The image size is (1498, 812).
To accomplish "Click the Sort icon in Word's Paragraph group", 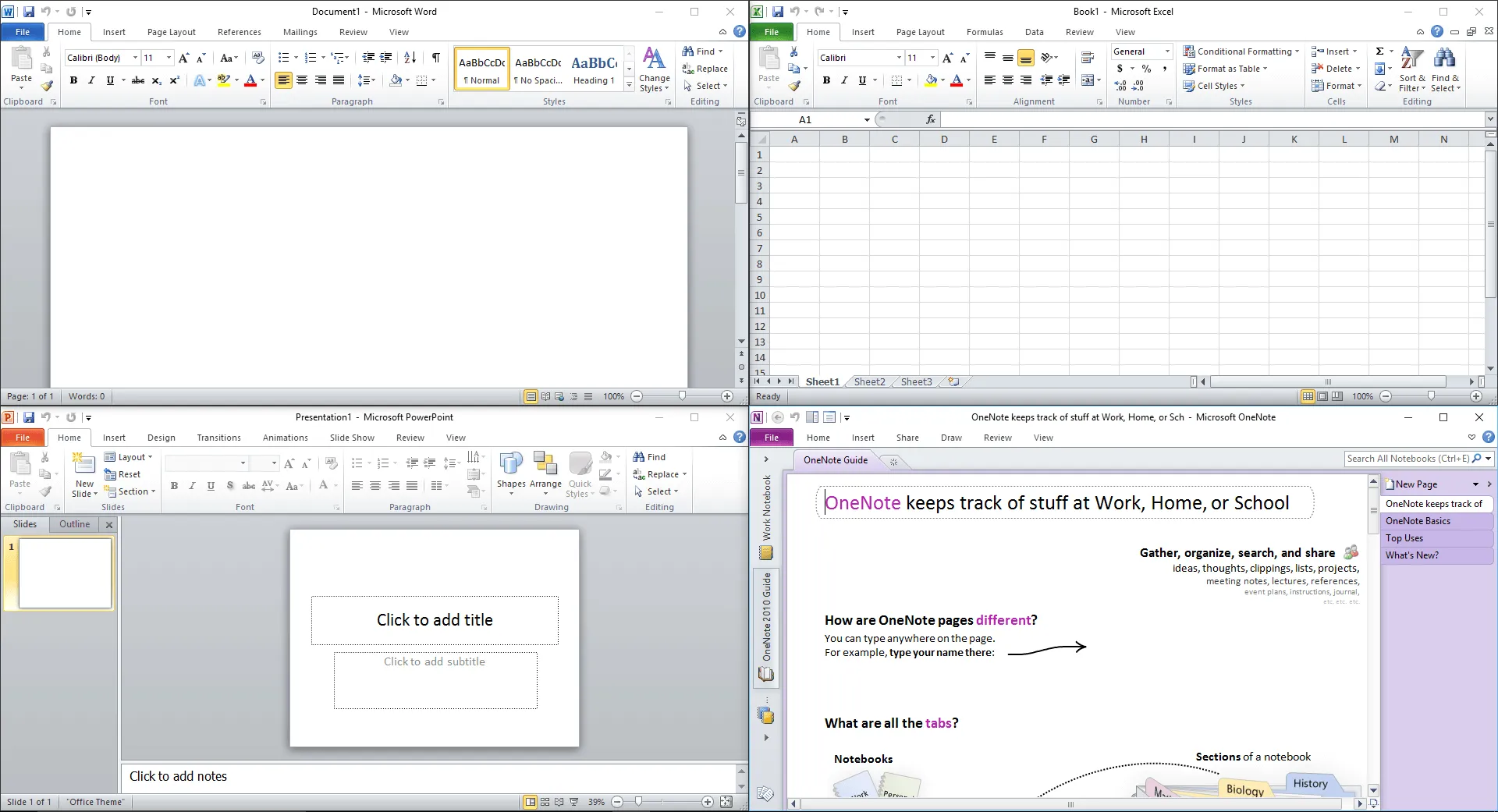I will 410,58.
